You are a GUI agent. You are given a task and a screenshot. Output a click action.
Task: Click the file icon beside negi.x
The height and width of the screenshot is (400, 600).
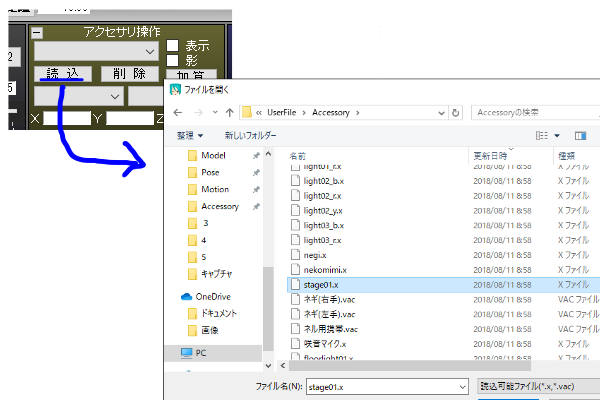pos(295,255)
